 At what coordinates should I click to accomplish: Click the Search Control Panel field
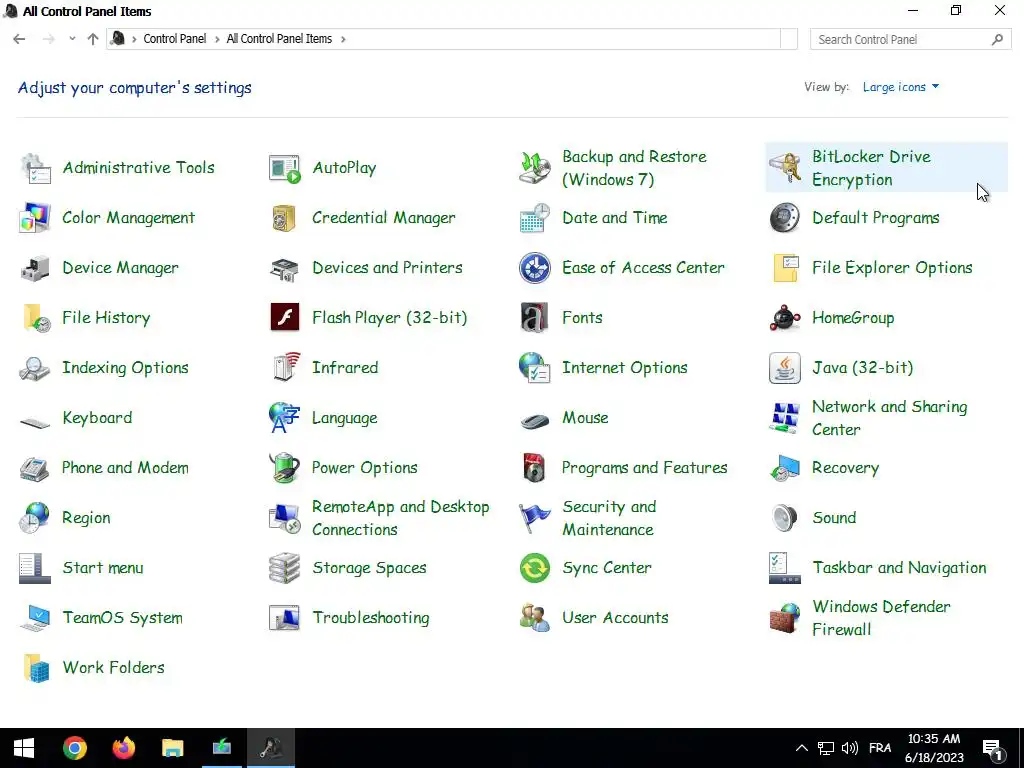[x=910, y=39]
